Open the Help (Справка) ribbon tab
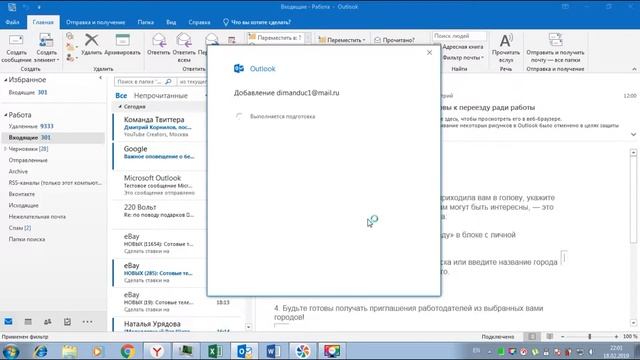The height and width of the screenshot is (360, 640). tap(199, 22)
